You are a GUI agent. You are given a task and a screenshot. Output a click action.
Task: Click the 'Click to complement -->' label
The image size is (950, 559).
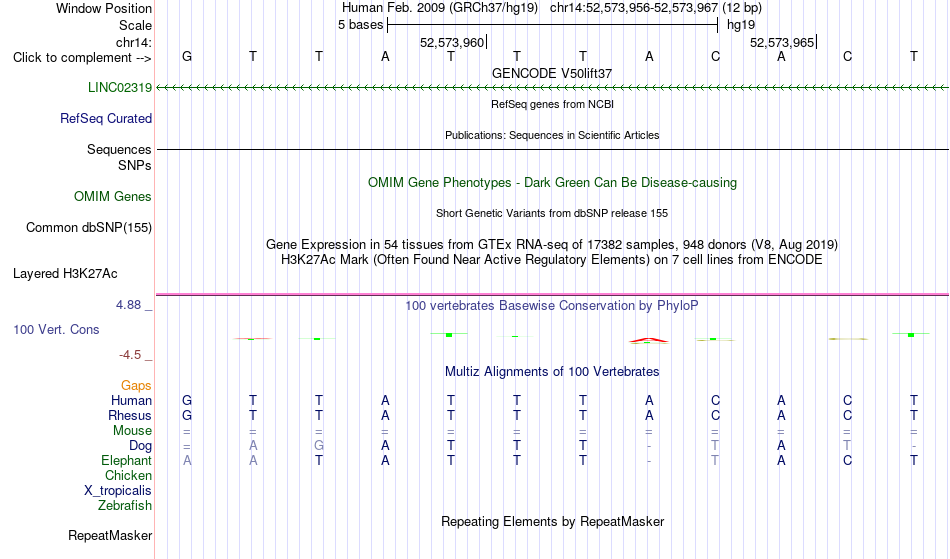click(x=82, y=58)
